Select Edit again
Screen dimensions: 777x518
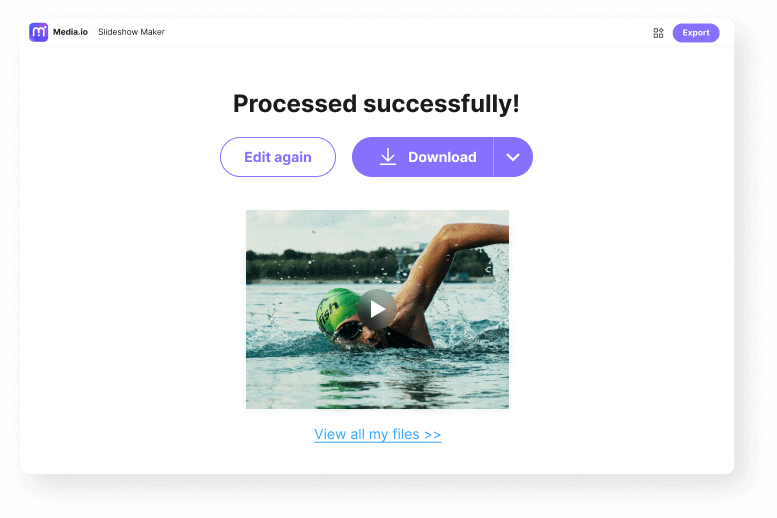pos(278,157)
